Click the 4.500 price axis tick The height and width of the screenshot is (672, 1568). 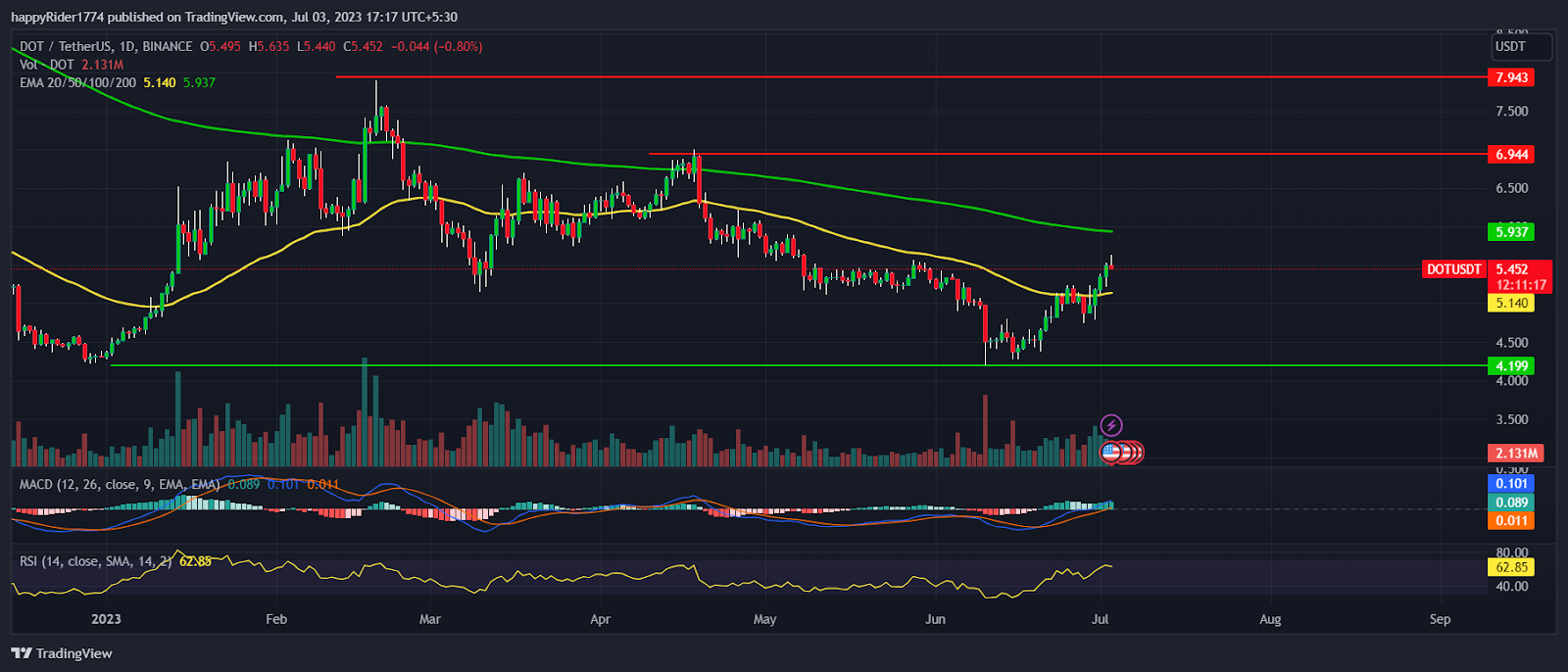[1512, 343]
